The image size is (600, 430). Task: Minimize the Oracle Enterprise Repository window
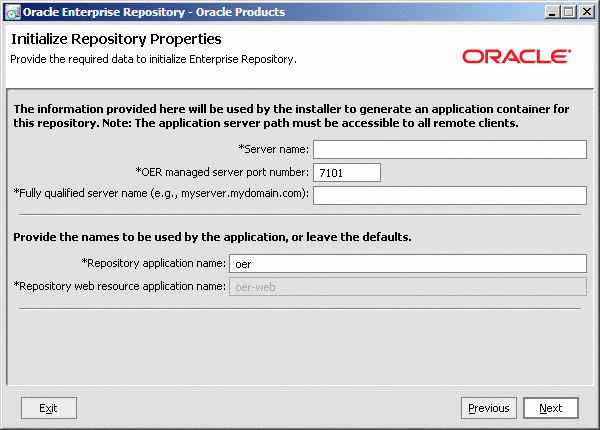coord(551,12)
